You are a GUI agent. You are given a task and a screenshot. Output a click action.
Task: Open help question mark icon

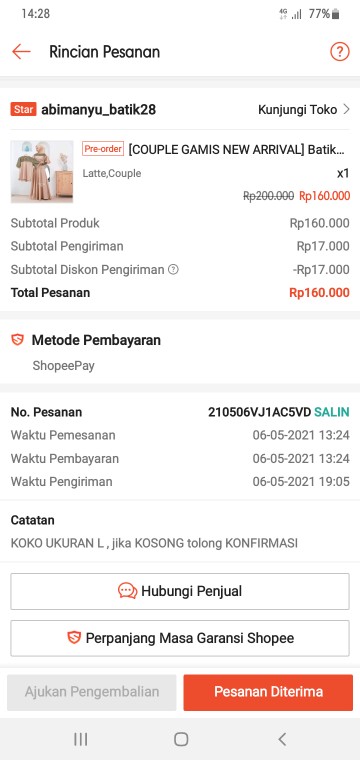[340, 51]
